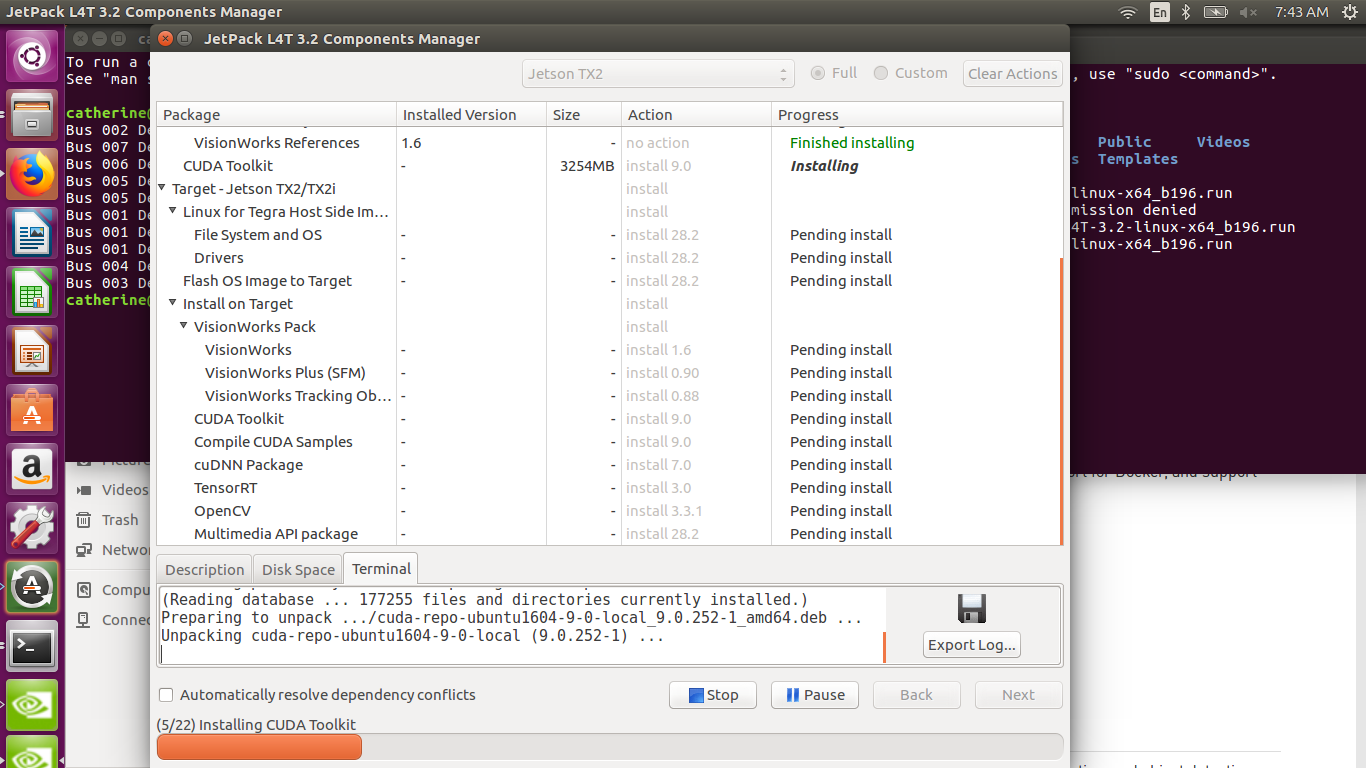Stop the installation
Viewport: 1366px width, 768px height.
click(713, 695)
